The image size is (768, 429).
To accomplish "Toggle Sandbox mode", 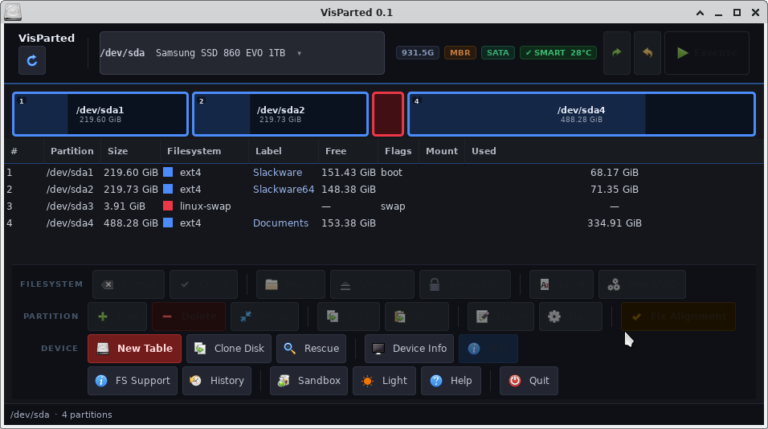I will point(309,381).
